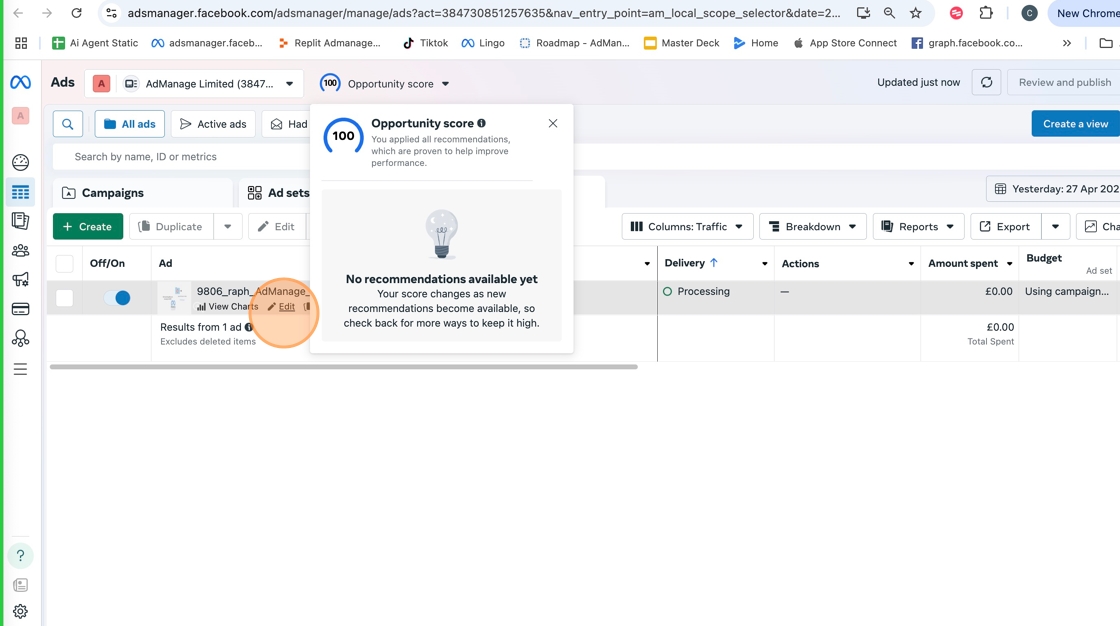Open the Account overview gauge icon
Screen dimensions: 1120x626
coord(20,162)
